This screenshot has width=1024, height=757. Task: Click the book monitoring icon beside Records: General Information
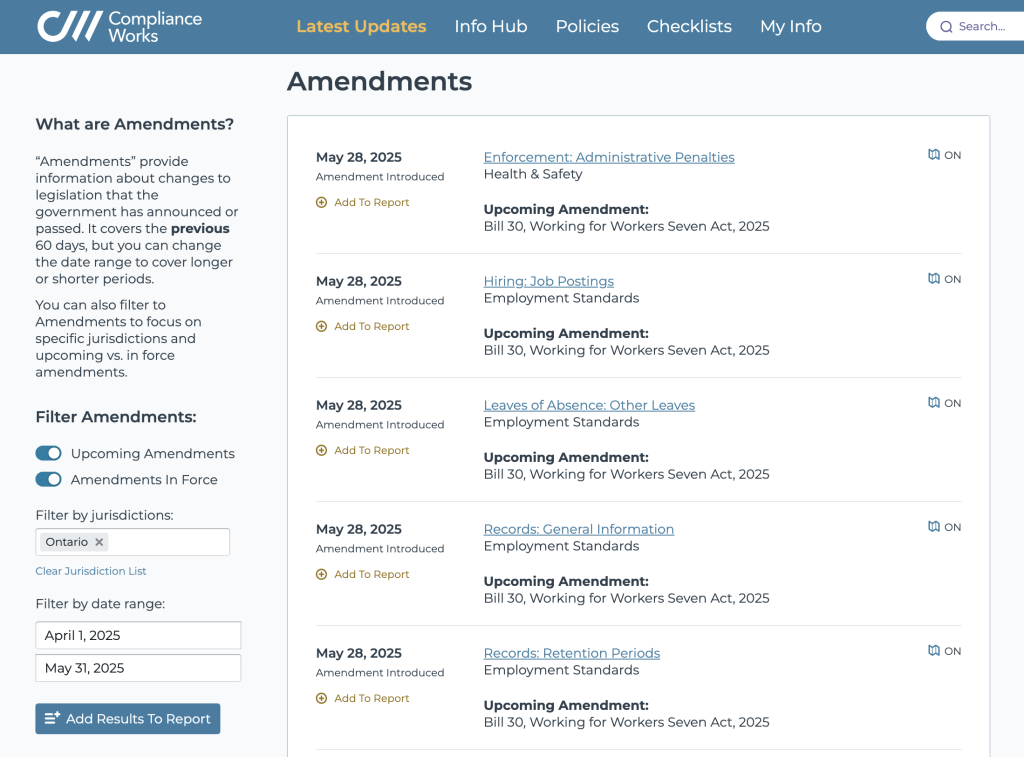(x=933, y=526)
